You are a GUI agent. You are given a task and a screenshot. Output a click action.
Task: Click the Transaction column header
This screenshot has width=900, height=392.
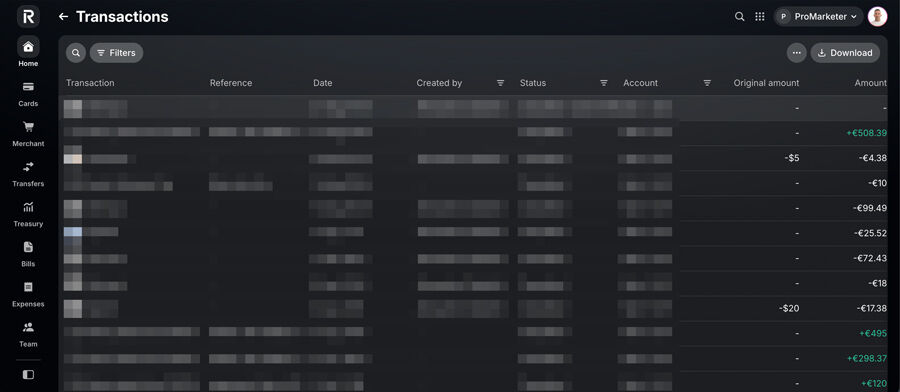(x=90, y=83)
